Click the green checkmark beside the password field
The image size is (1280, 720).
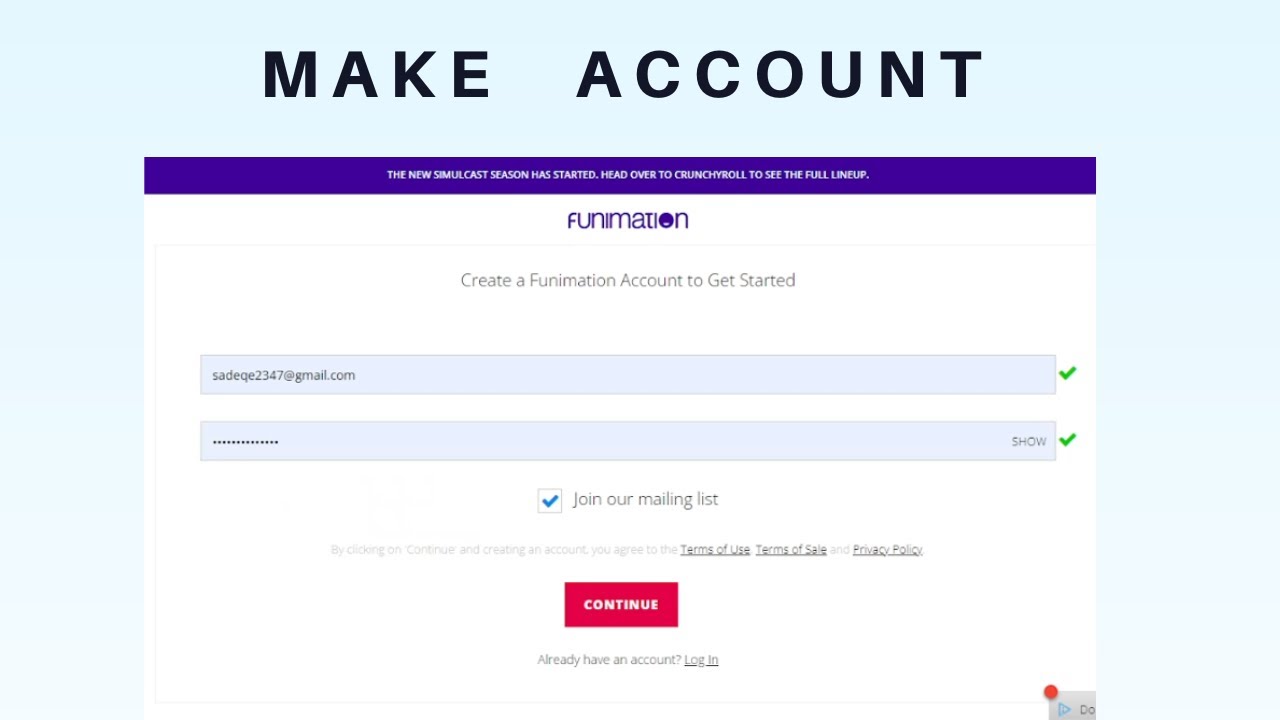coord(1067,440)
